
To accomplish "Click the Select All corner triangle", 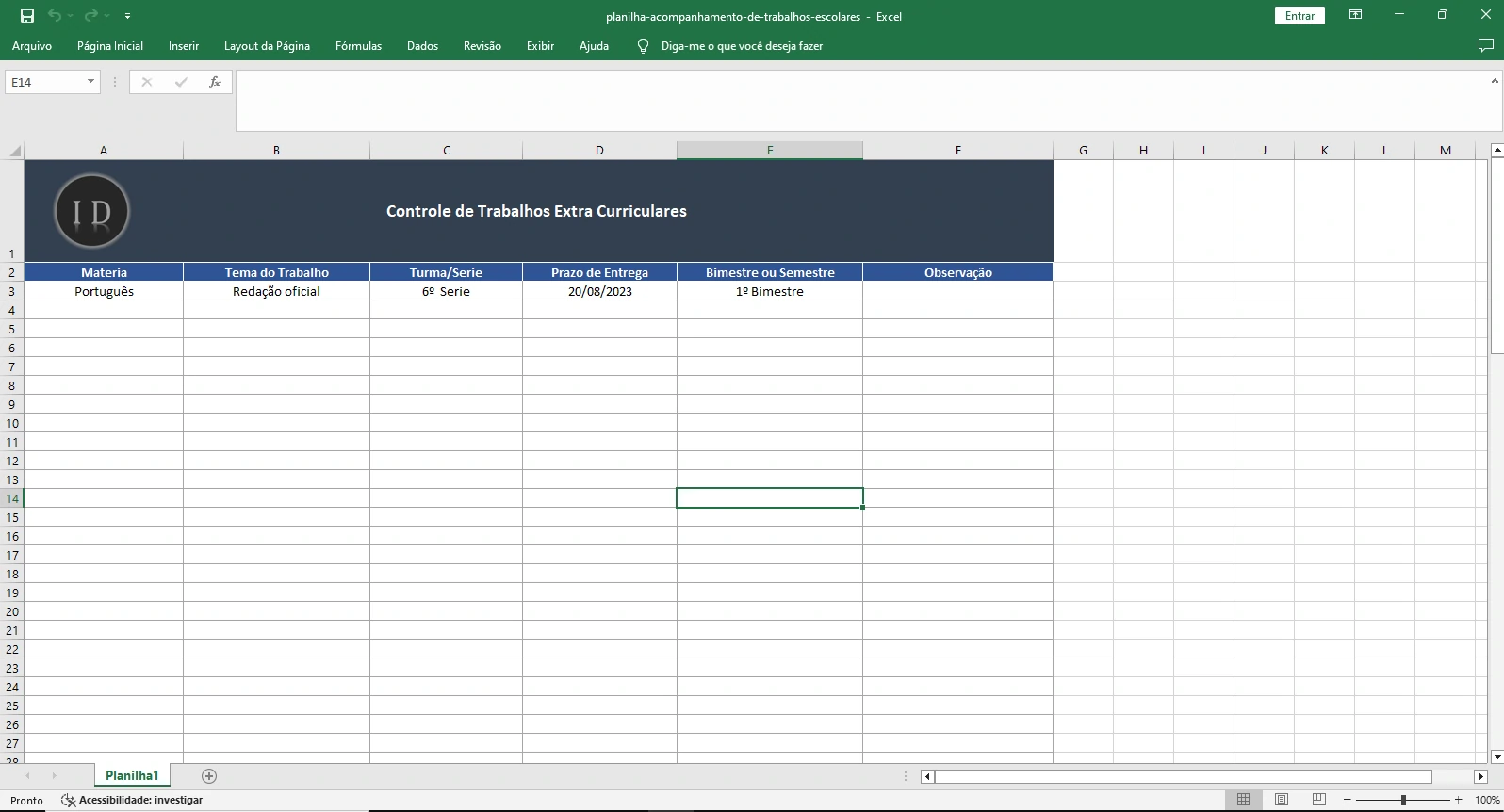I will (x=14, y=151).
